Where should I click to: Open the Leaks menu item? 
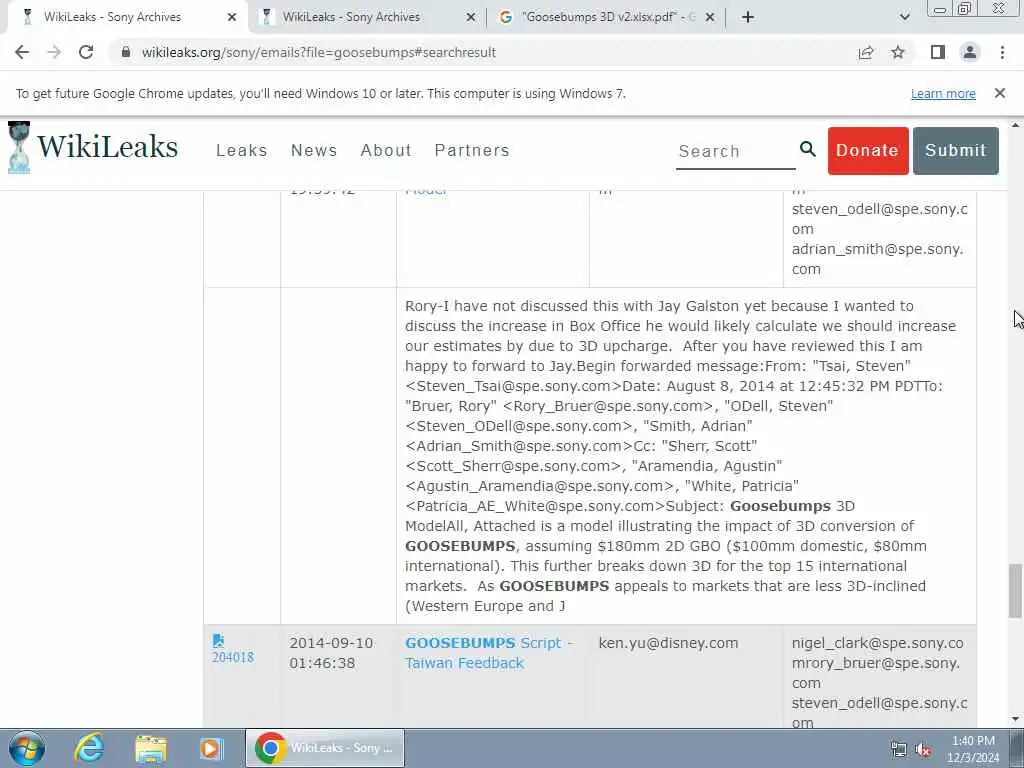242,150
